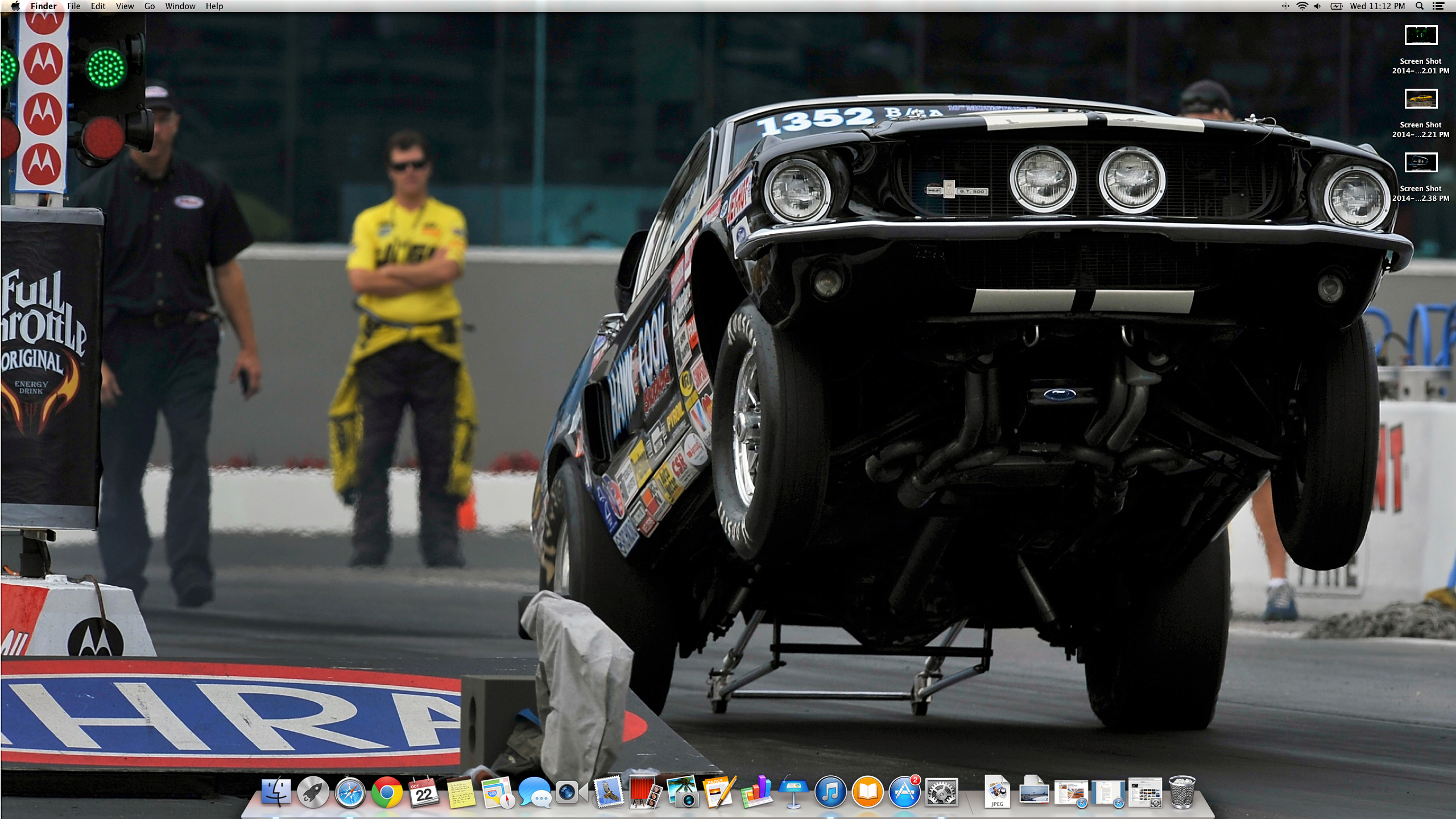Open the Trash in the Dock
The image size is (1456, 819).
pyautogui.click(x=1182, y=792)
